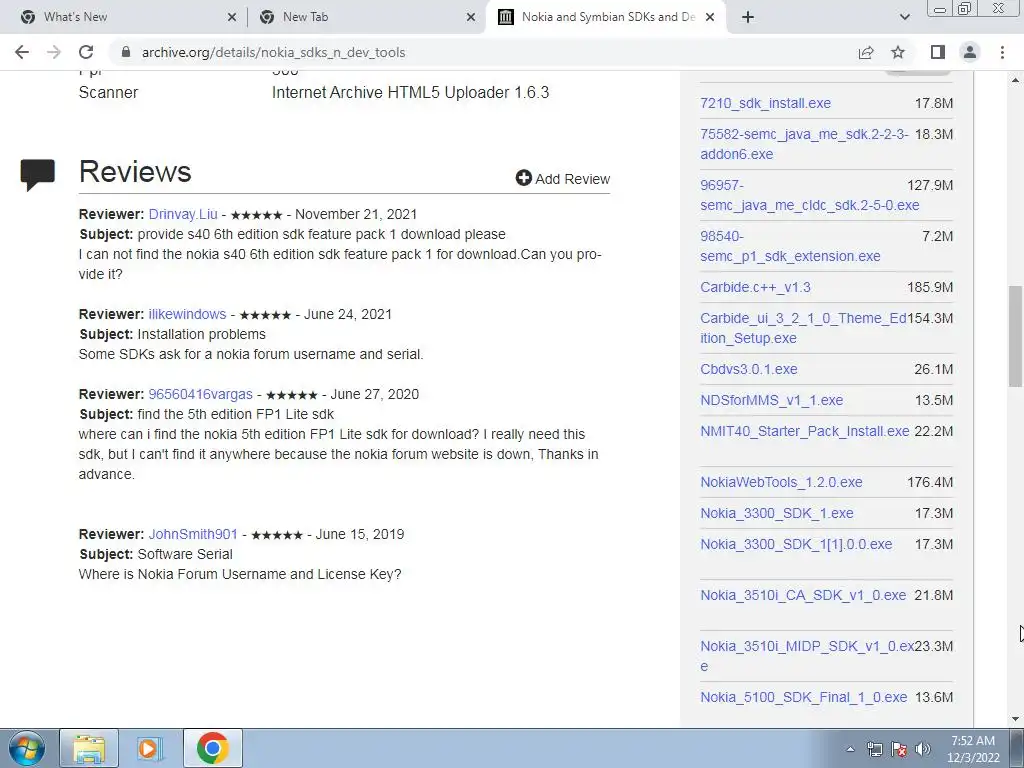Open Windows Explorer from taskbar

pyautogui.click(x=89, y=748)
